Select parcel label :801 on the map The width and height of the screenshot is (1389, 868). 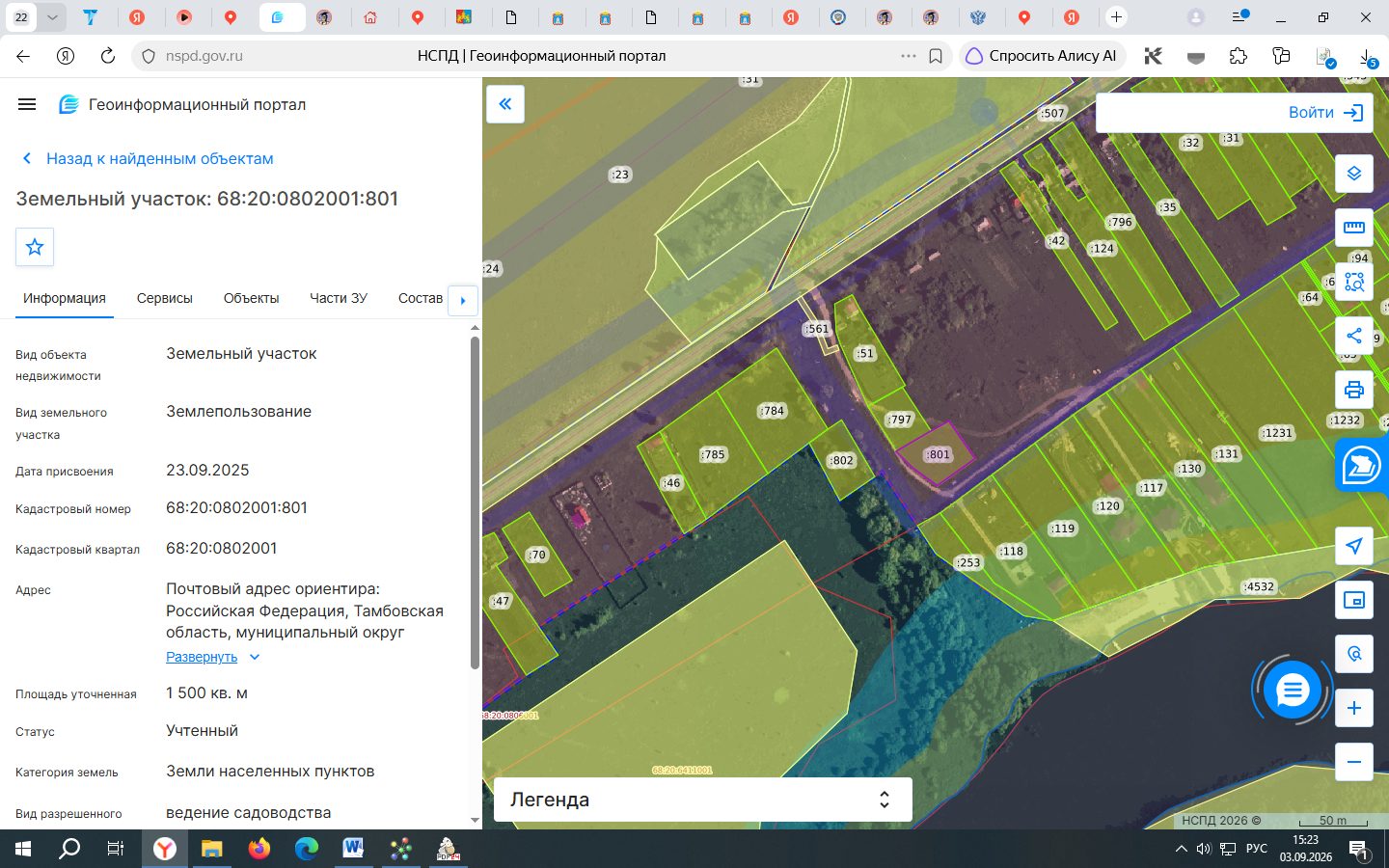[939, 454]
